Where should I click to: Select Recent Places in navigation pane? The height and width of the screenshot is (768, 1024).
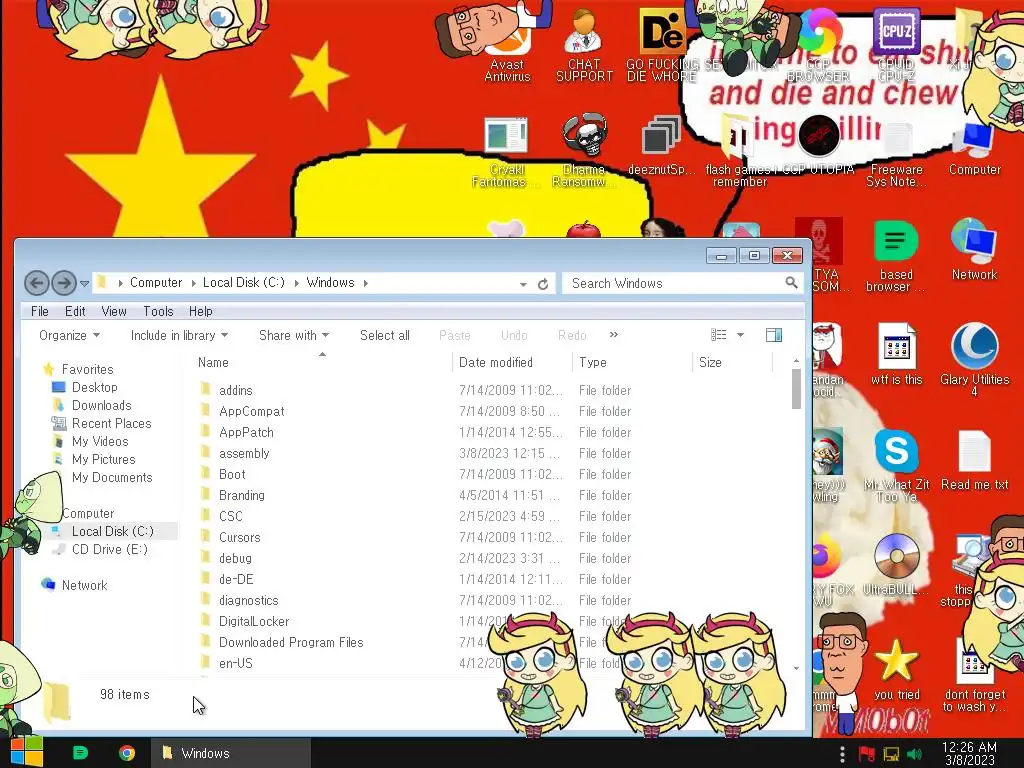click(111, 423)
